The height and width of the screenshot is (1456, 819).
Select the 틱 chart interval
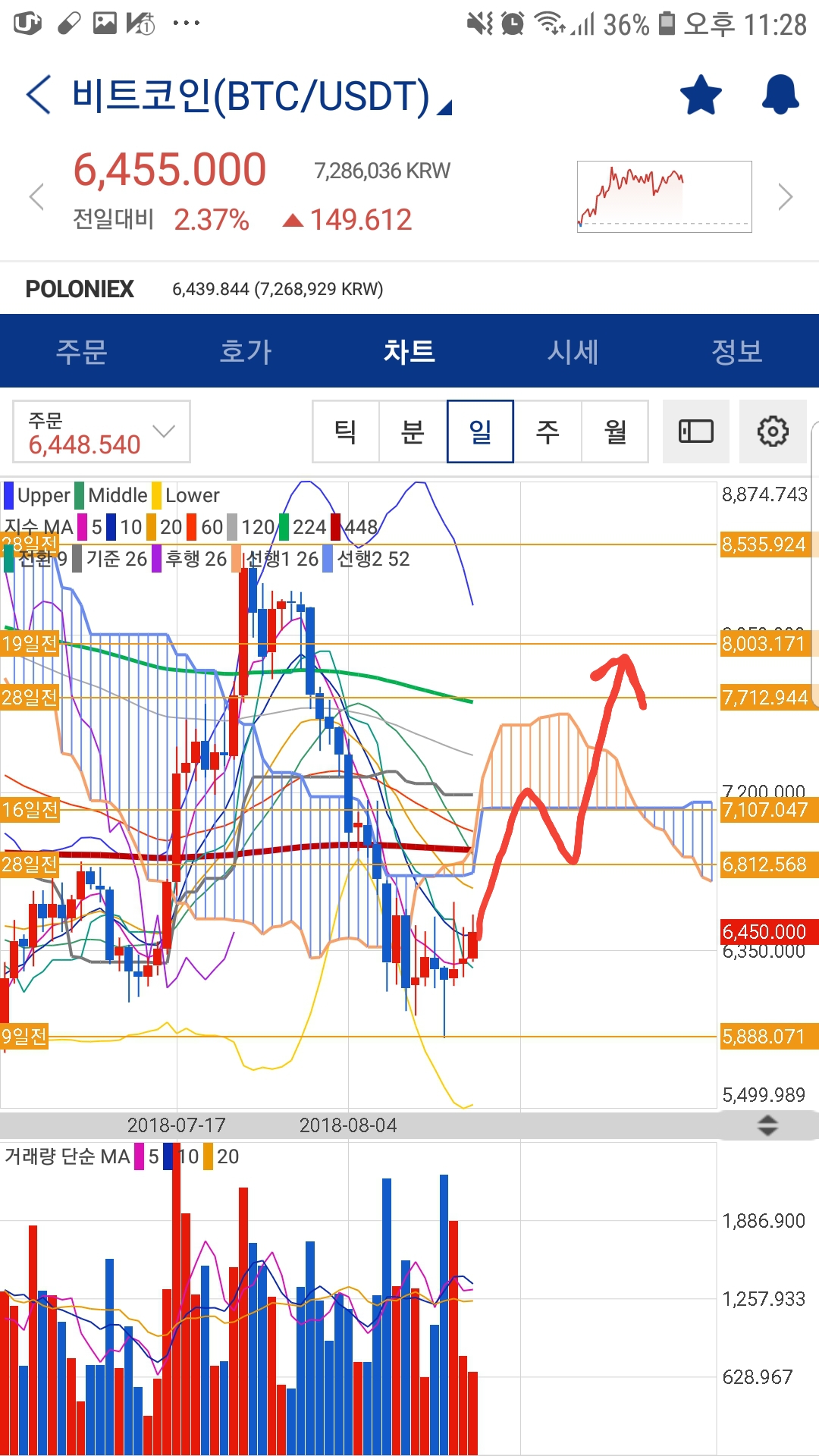coord(346,431)
